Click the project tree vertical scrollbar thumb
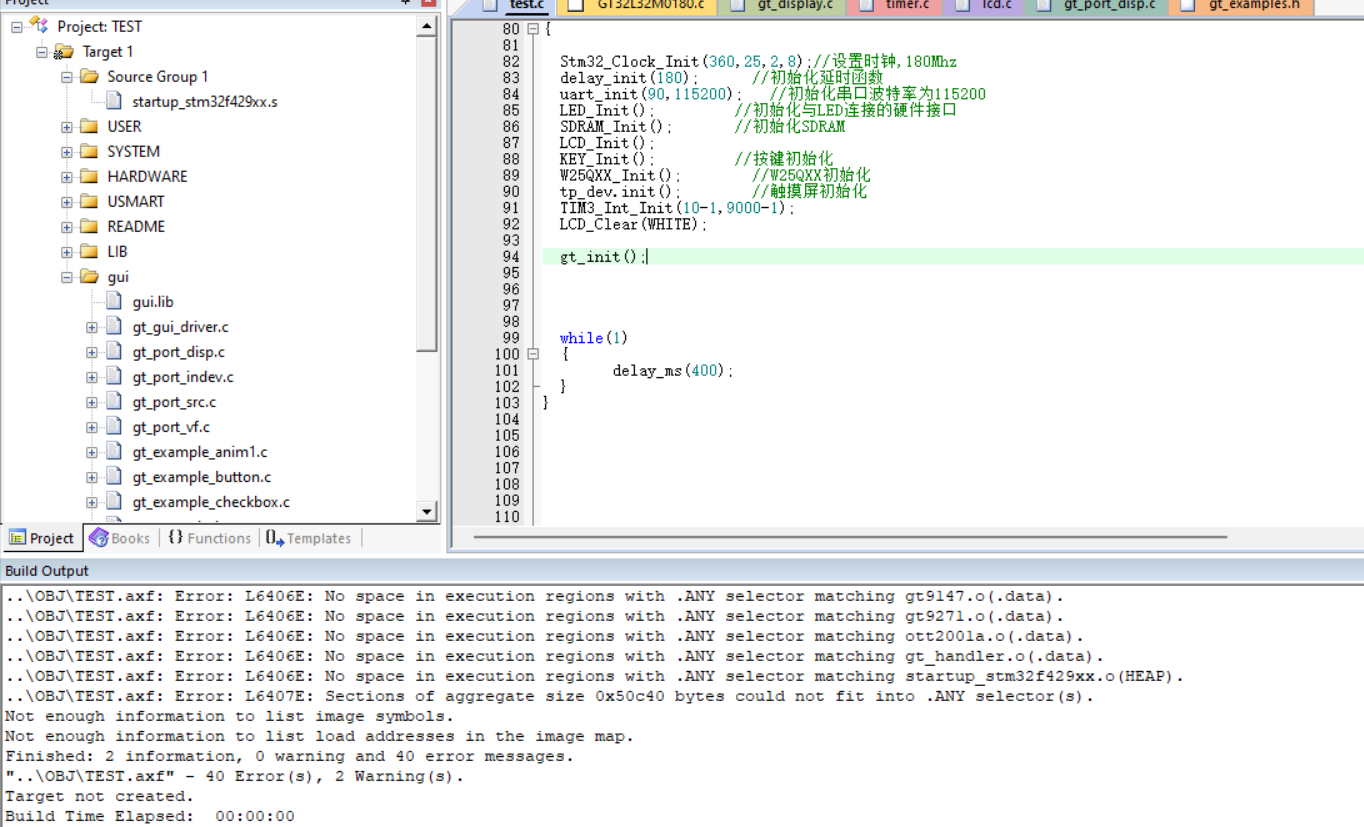The image size is (1364, 827). (x=427, y=194)
